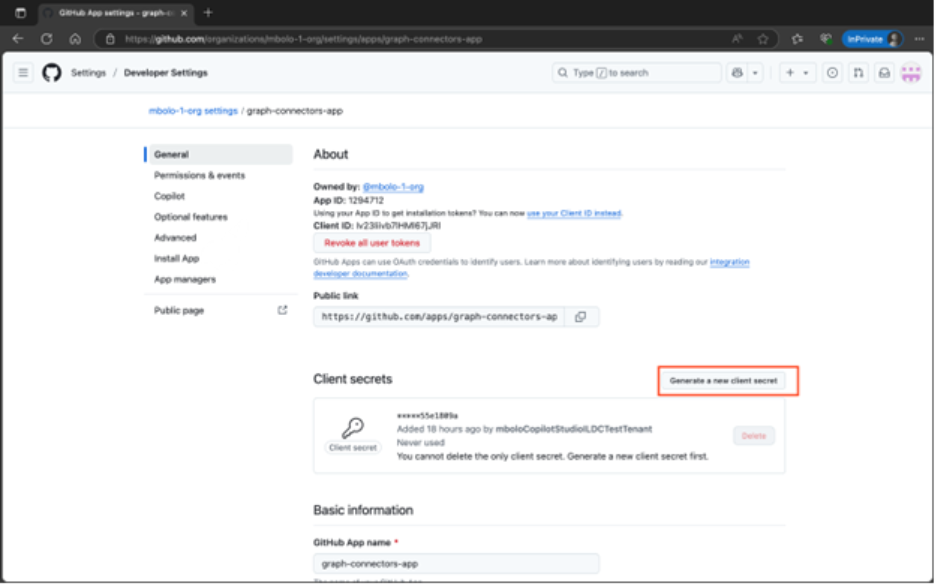Open the Public page external link

pyautogui.click(x=283, y=310)
